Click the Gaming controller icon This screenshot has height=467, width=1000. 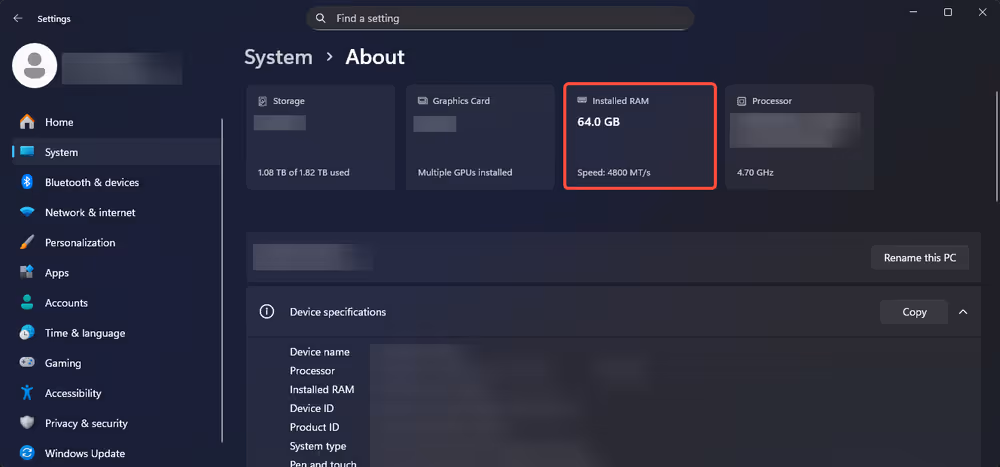[x=27, y=363]
